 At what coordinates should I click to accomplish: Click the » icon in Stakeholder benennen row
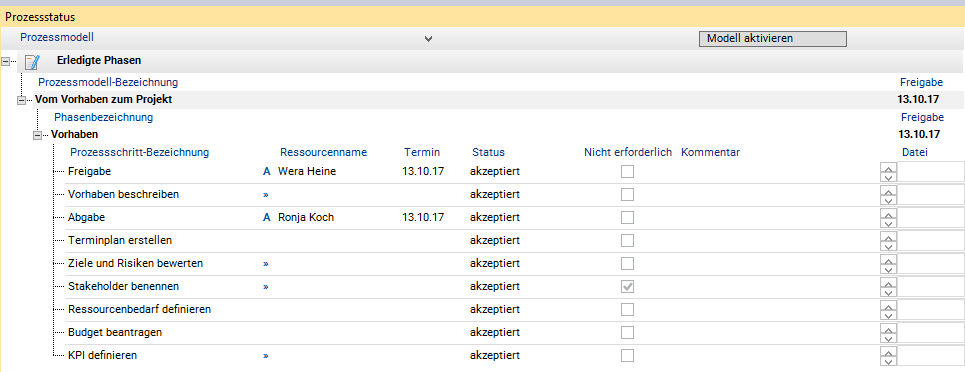tap(266, 286)
